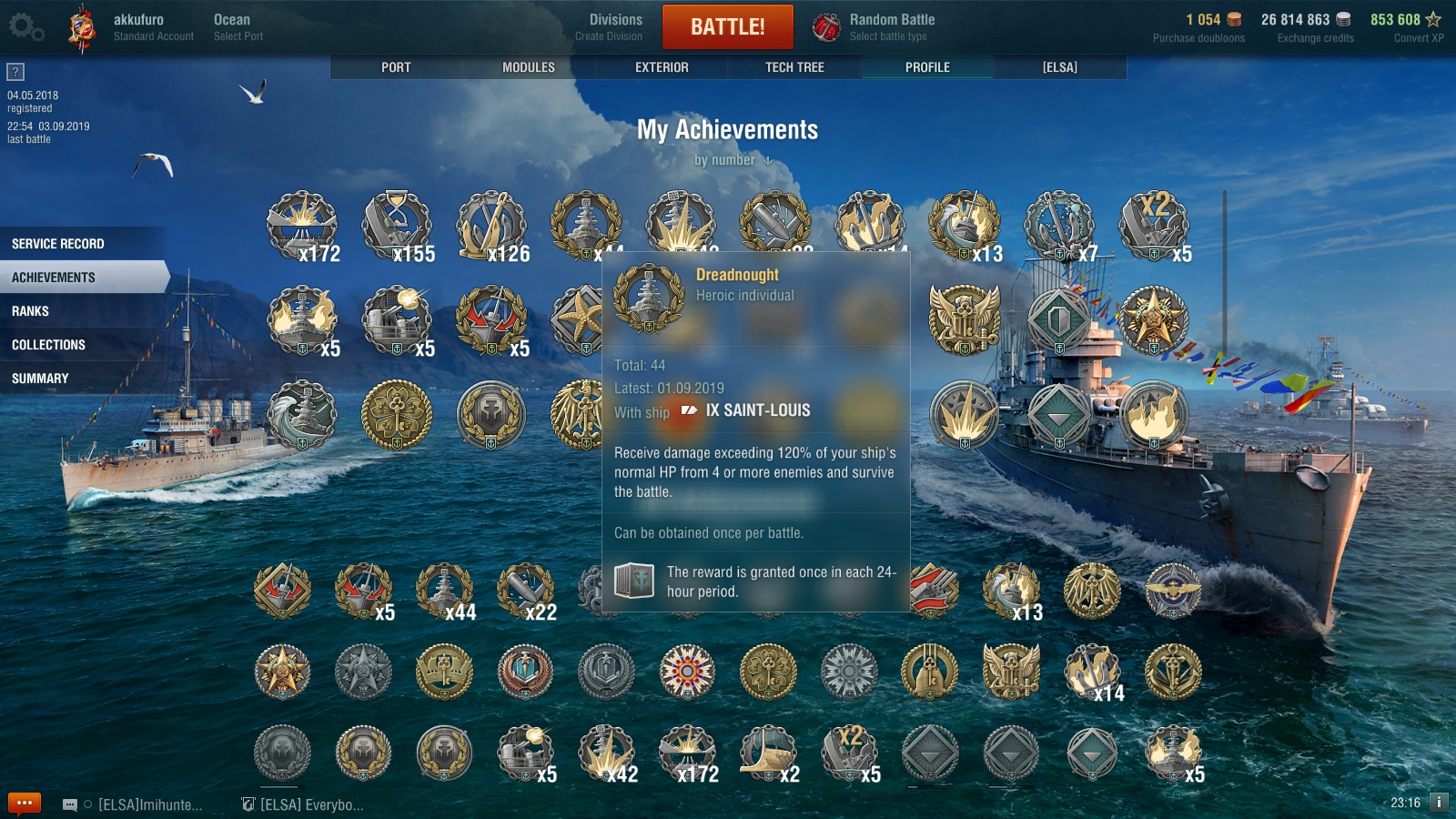The height and width of the screenshot is (819, 1456).
Task: Click the info icon beside the clock
Action: point(1439,802)
